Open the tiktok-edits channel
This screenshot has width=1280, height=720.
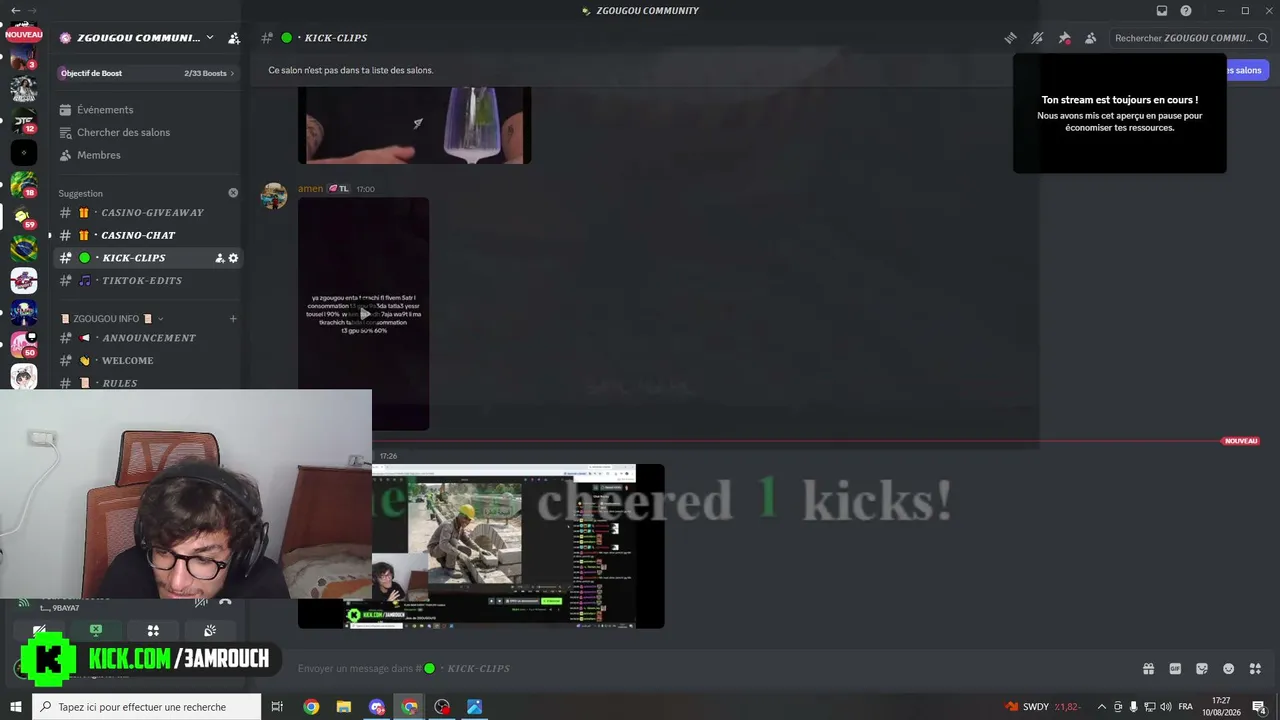(147, 280)
